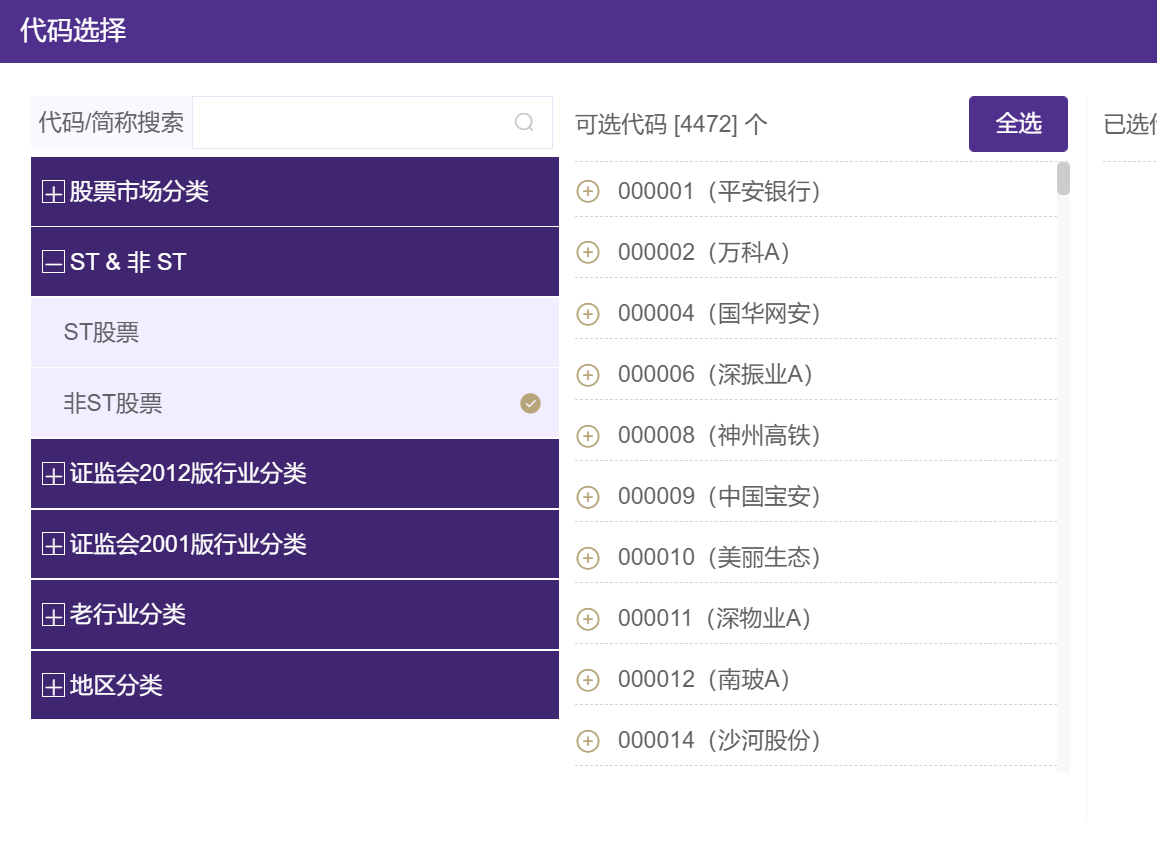Open the 老行业分类 group
1157x863 pixels.
53,615
